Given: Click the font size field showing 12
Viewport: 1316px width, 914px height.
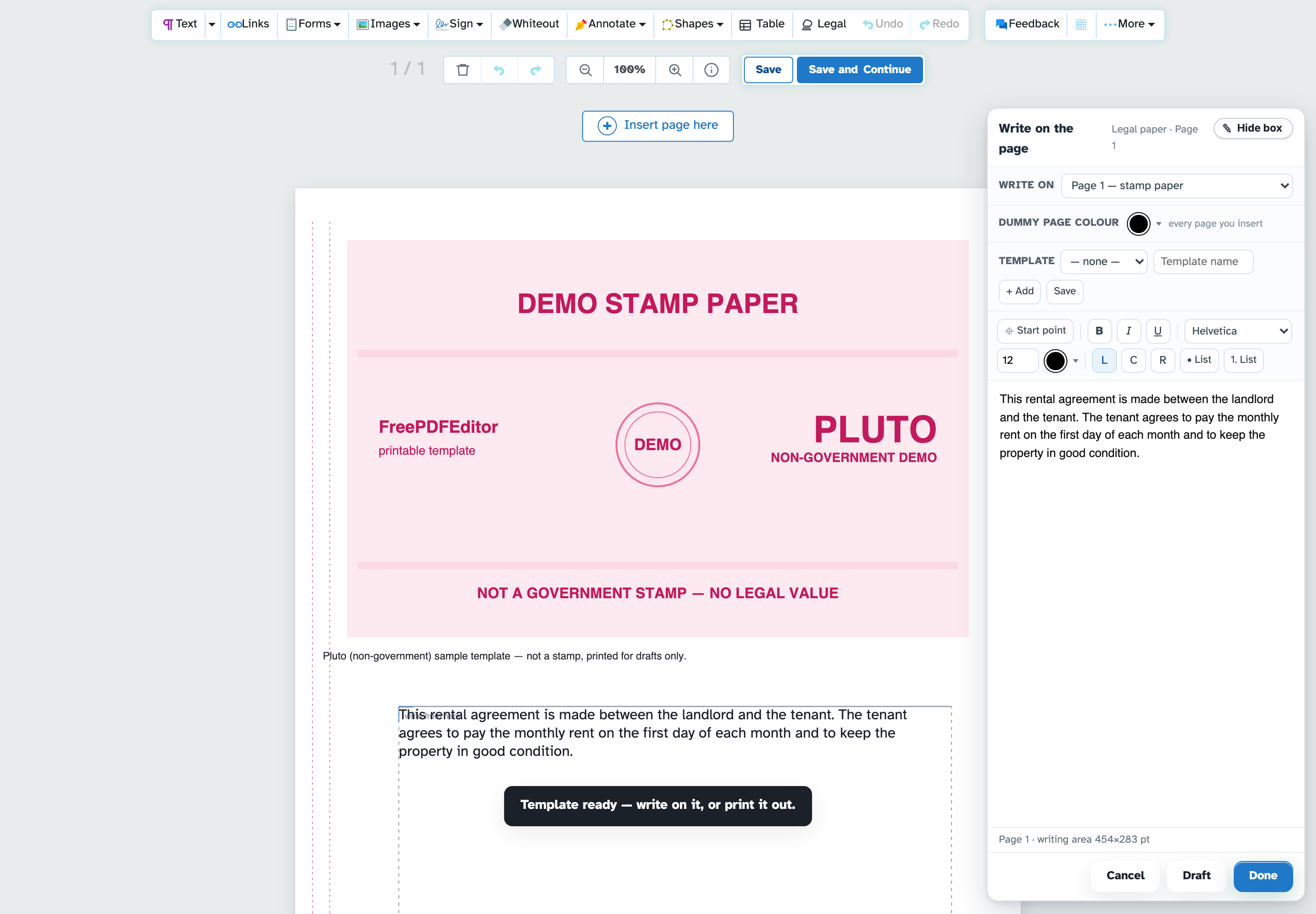Looking at the screenshot, I should click(x=1018, y=360).
